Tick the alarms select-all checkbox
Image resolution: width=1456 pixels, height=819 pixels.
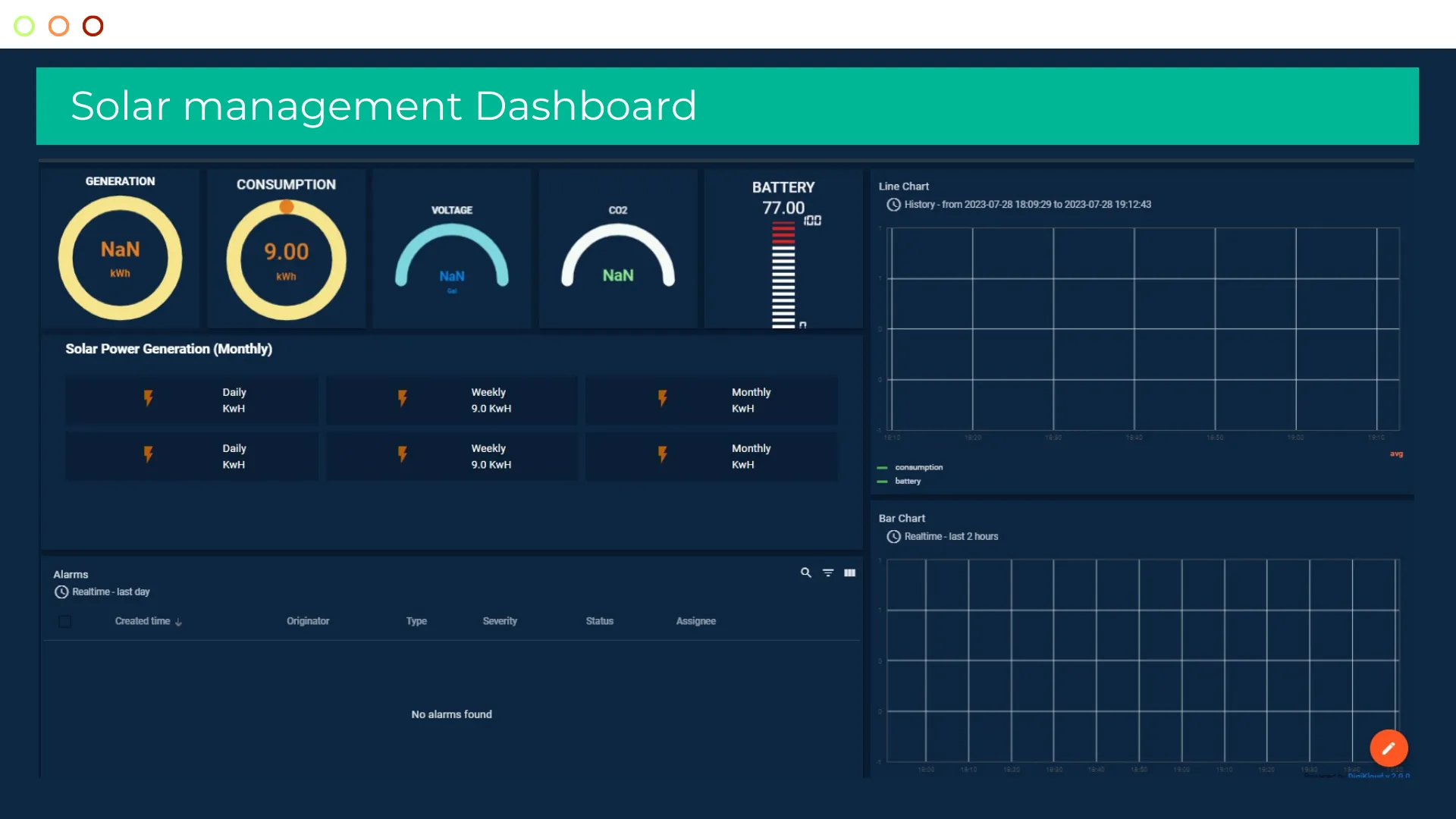[65, 621]
